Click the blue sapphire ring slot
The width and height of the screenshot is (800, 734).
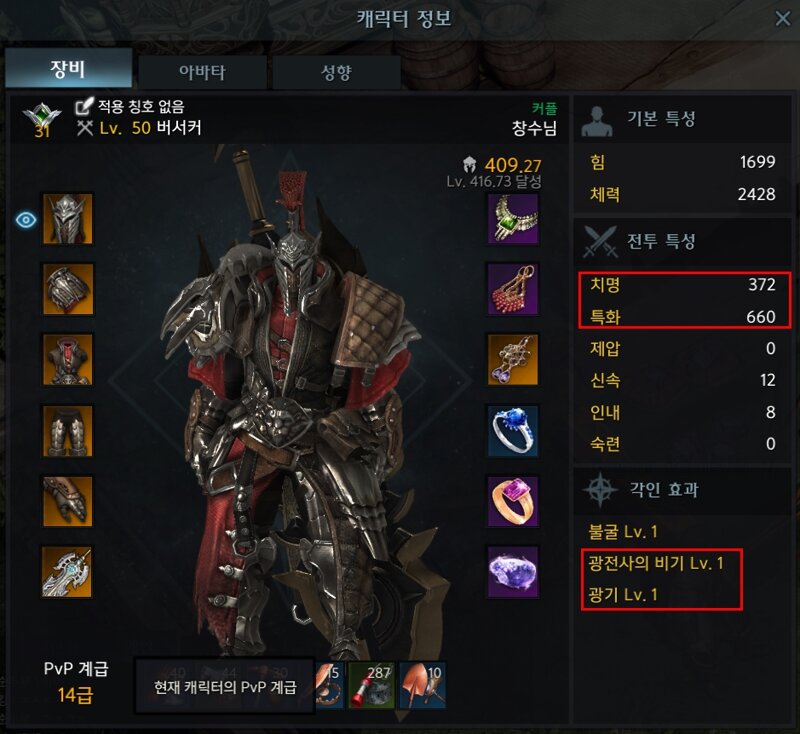point(513,431)
